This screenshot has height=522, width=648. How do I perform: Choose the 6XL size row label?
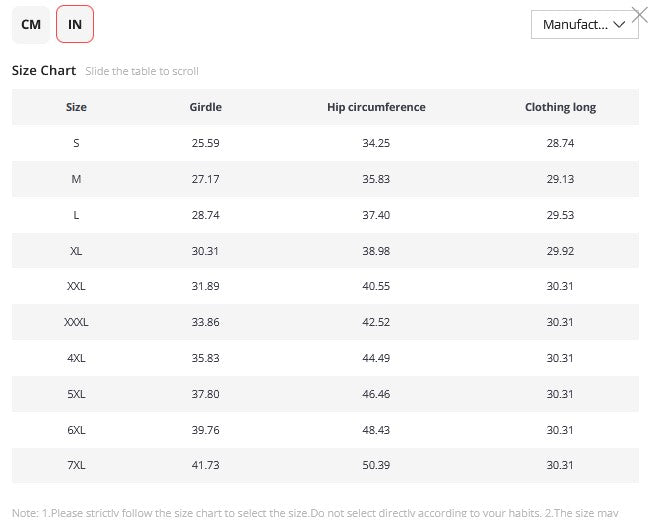[76, 430]
